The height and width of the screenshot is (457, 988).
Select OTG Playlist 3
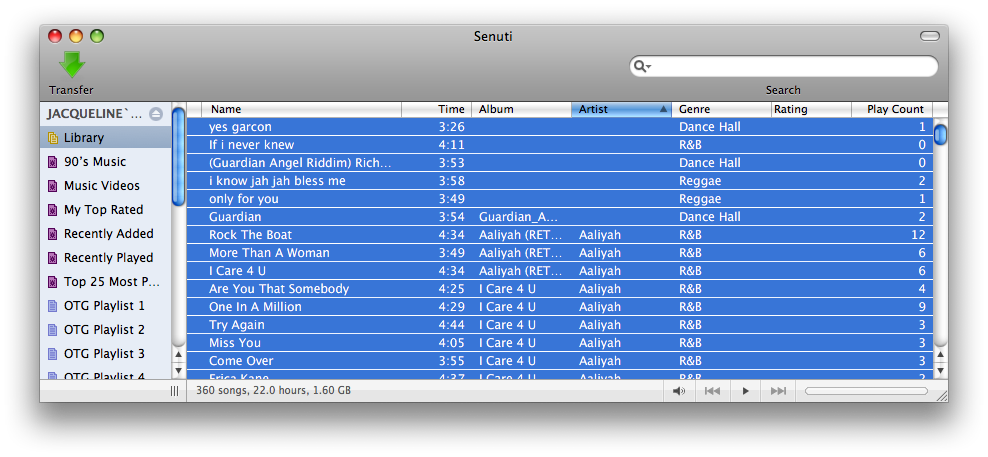click(x=106, y=353)
